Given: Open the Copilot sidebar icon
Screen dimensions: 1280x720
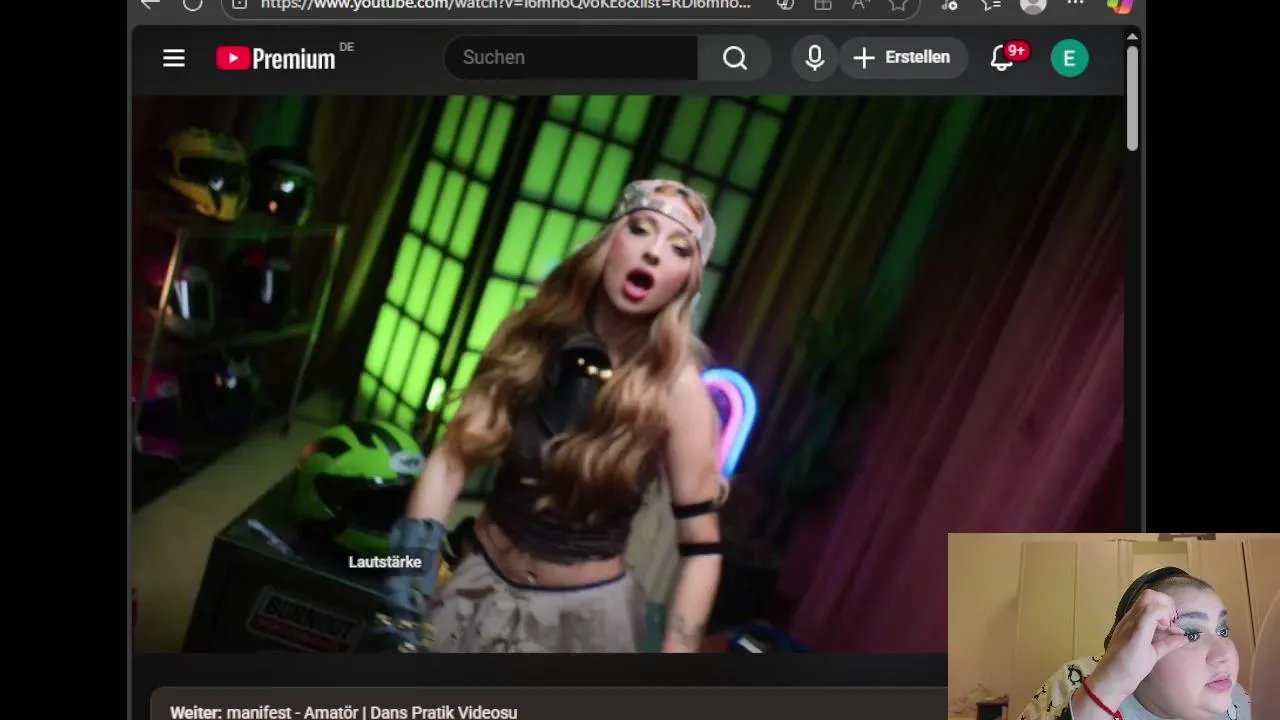Looking at the screenshot, I should tap(1120, 5).
